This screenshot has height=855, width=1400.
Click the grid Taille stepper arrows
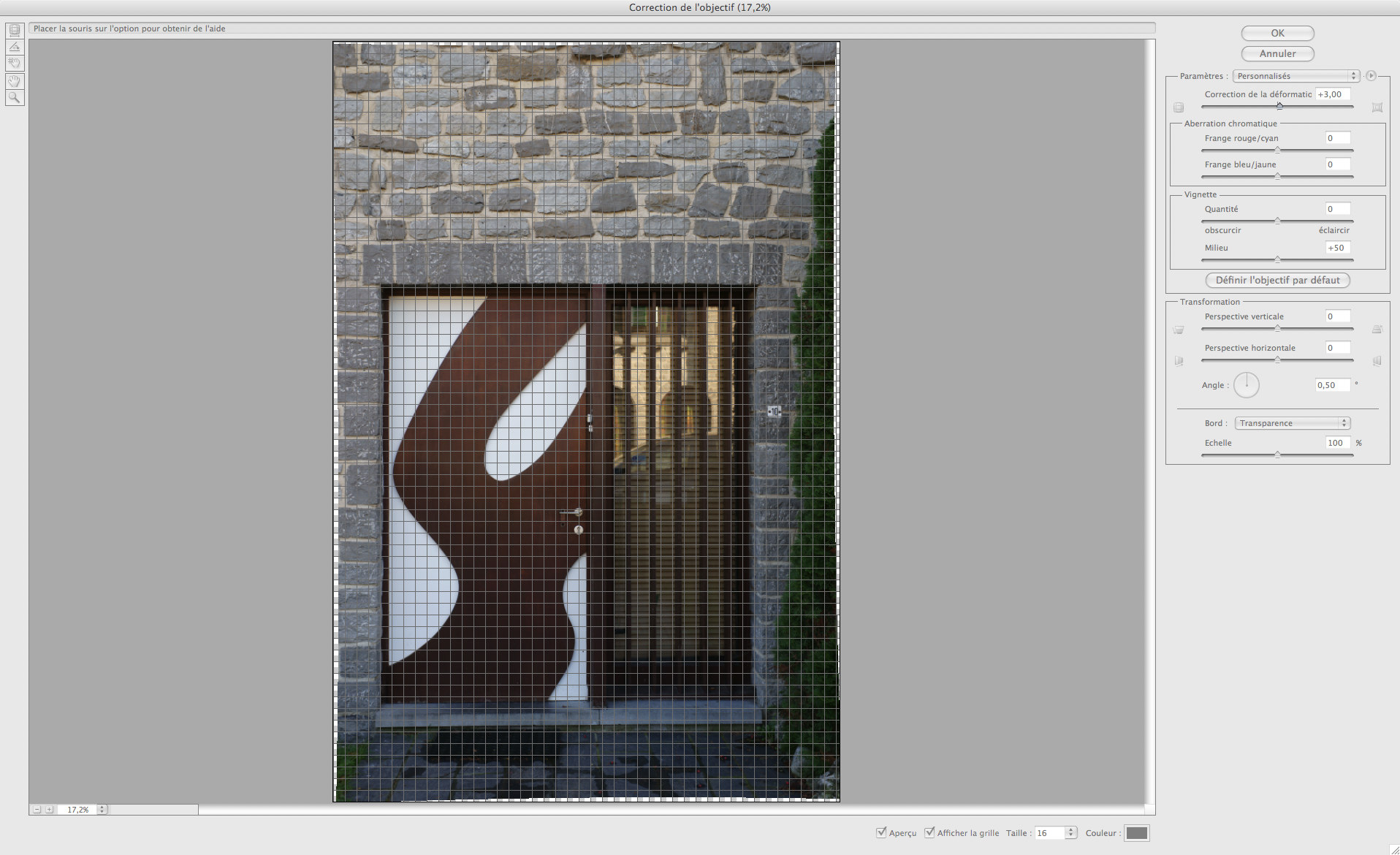1070,833
